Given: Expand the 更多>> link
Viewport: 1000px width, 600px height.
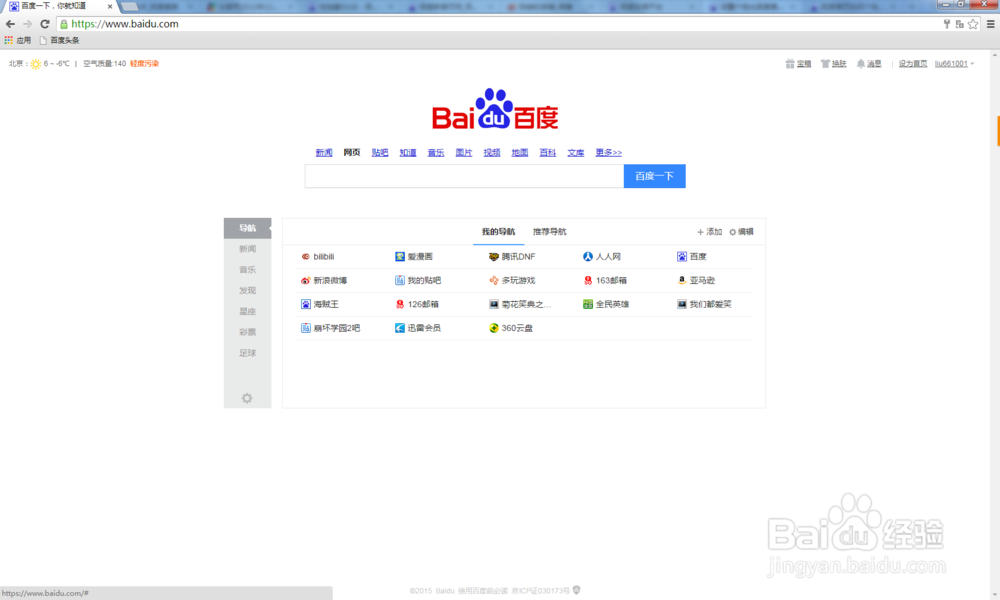Looking at the screenshot, I should (x=608, y=152).
